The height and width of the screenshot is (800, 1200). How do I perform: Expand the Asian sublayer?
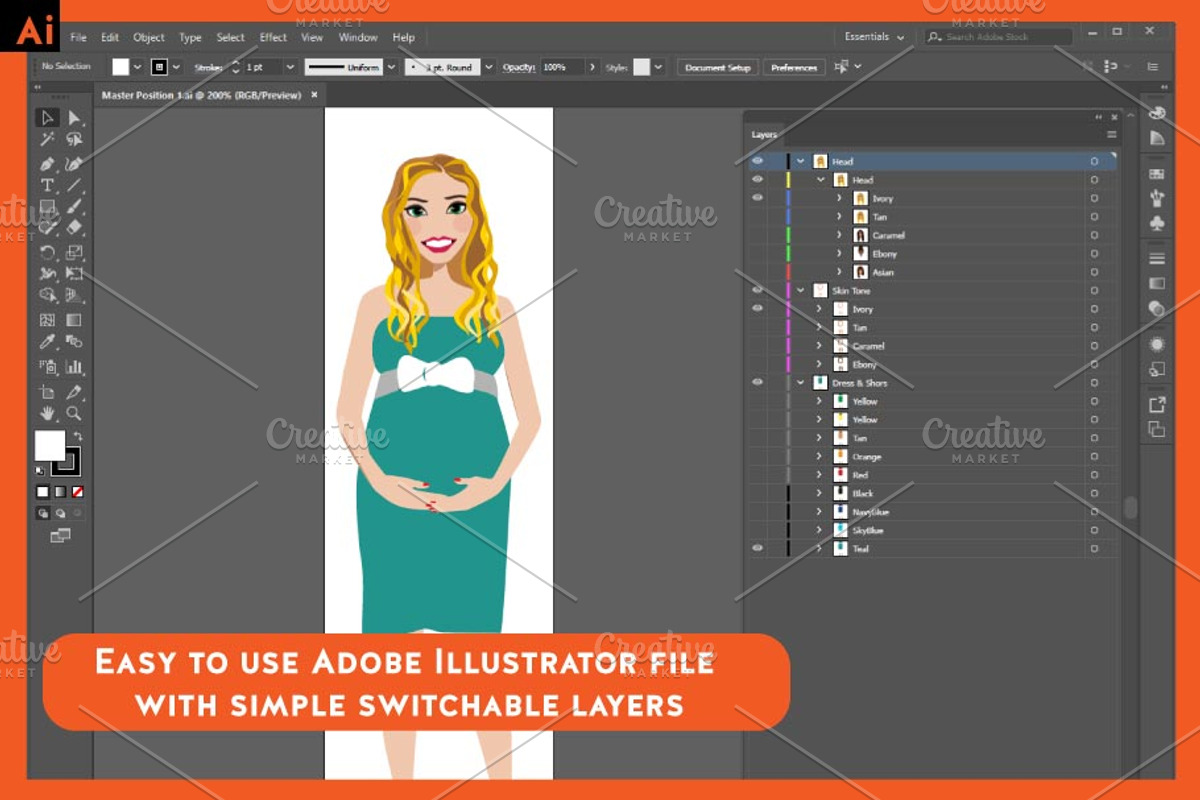tap(839, 272)
